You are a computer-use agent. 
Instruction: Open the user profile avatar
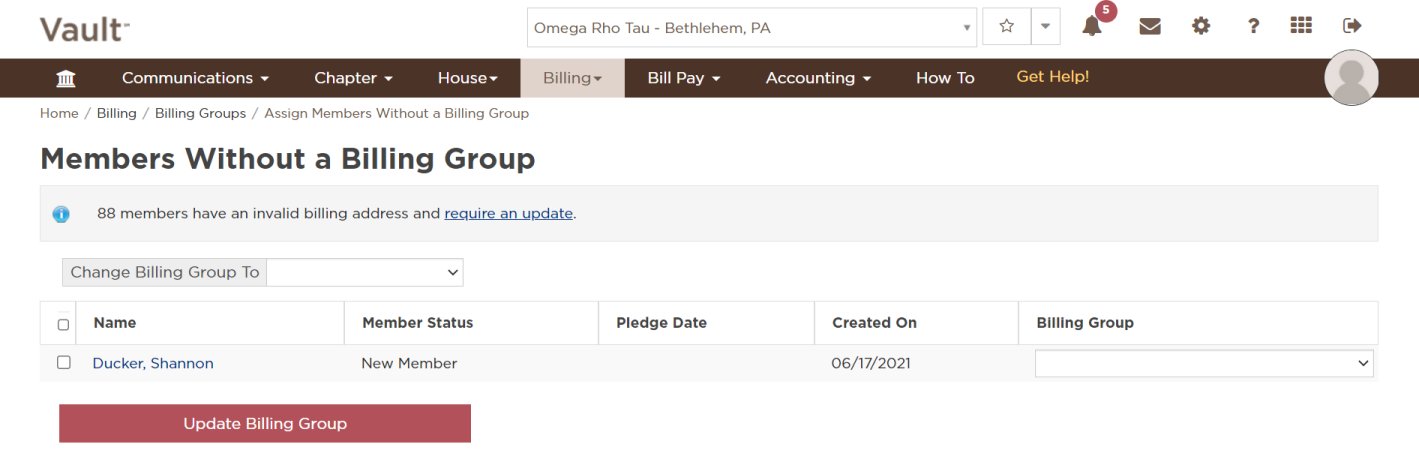pyautogui.click(x=1351, y=78)
